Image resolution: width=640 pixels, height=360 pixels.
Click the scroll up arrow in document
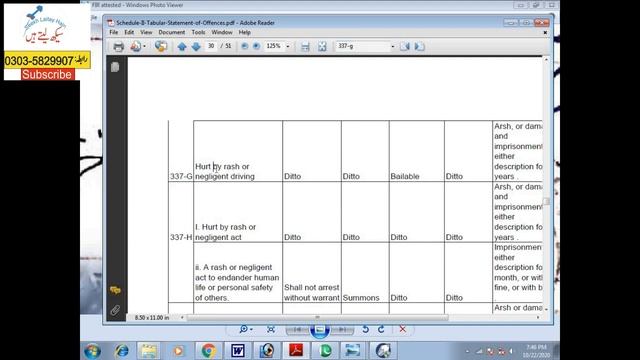click(x=546, y=60)
